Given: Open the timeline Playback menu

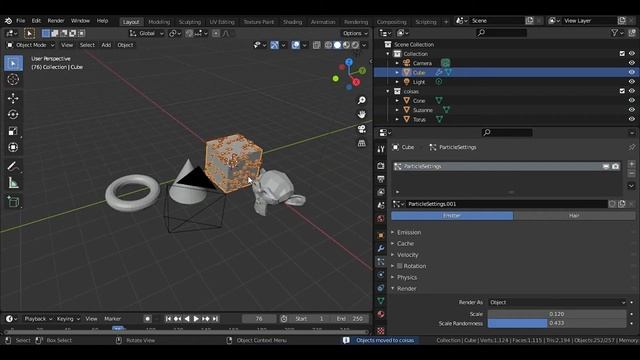Looking at the screenshot, I should [38, 319].
